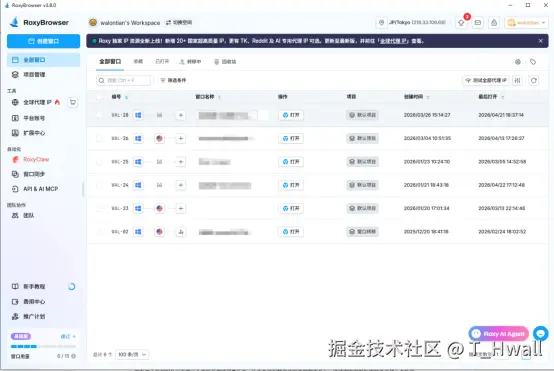Open Project Management in the sidebar
The image size is (554, 371).
click(43, 75)
